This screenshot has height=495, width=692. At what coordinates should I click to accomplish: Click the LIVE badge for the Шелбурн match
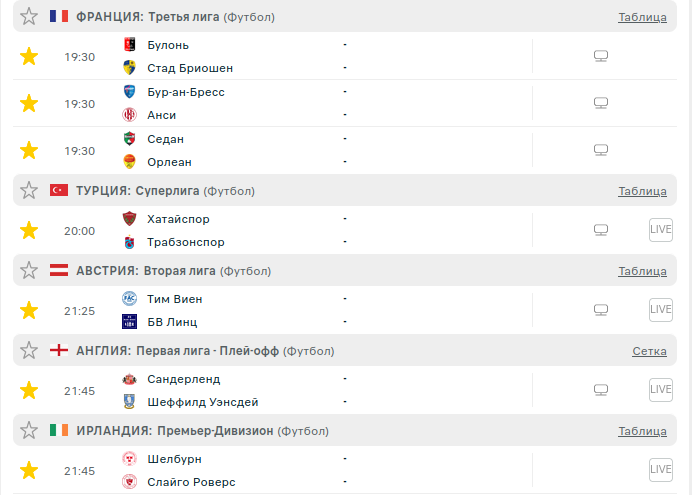click(x=661, y=469)
